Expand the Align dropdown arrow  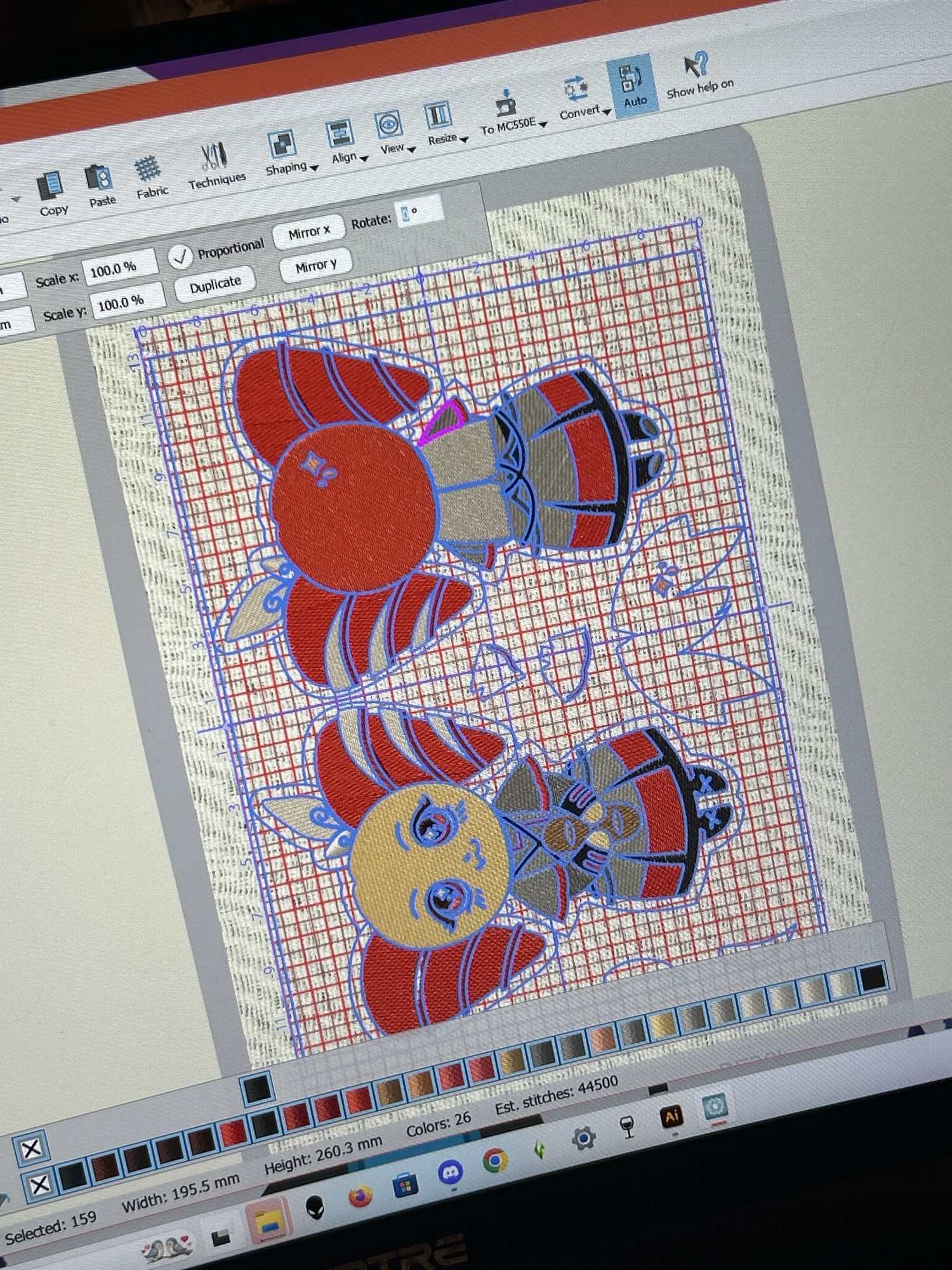[364, 159]
